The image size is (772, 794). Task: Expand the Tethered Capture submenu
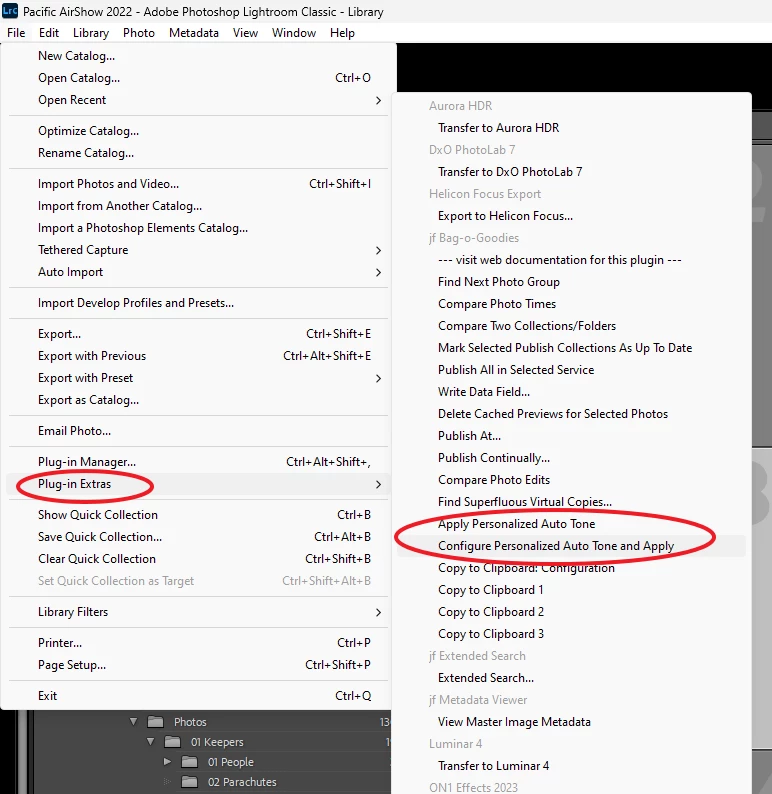click(198, 250)
